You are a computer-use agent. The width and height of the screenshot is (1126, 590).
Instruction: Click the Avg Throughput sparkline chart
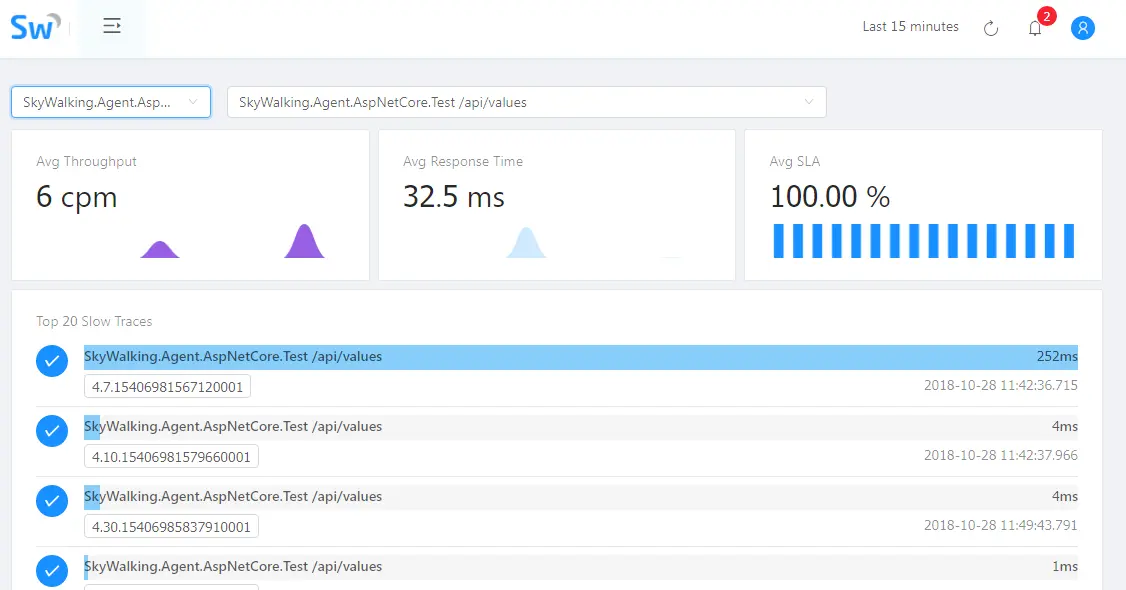point(232,240)
